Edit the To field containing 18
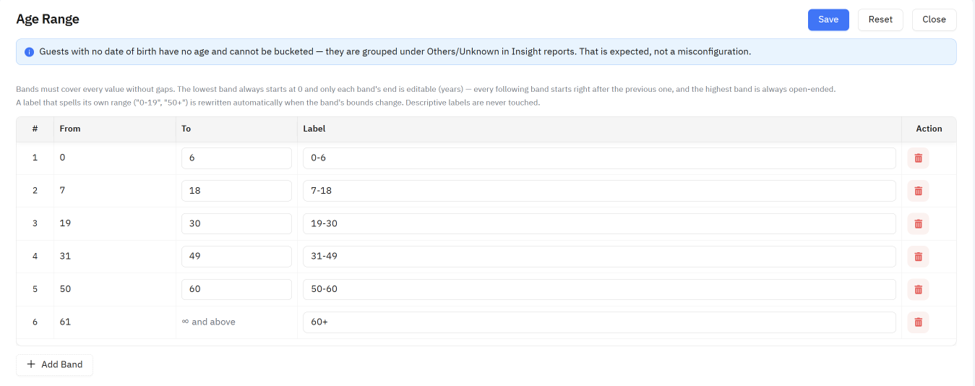 pyautogui.click(x=236, y=191)
